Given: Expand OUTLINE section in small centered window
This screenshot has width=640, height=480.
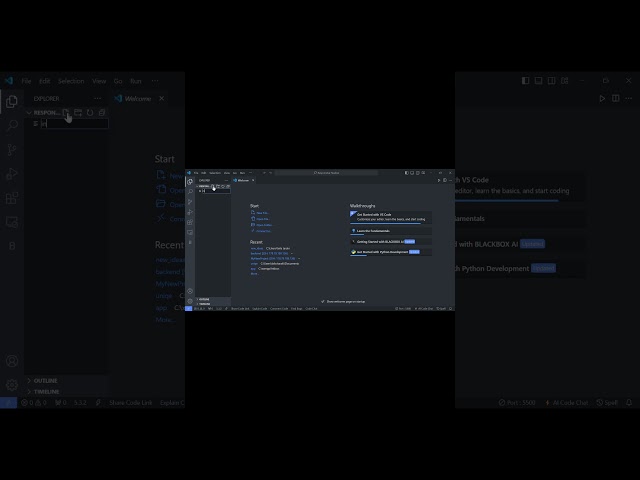Looking at the screenshot, I should point(204,299).
